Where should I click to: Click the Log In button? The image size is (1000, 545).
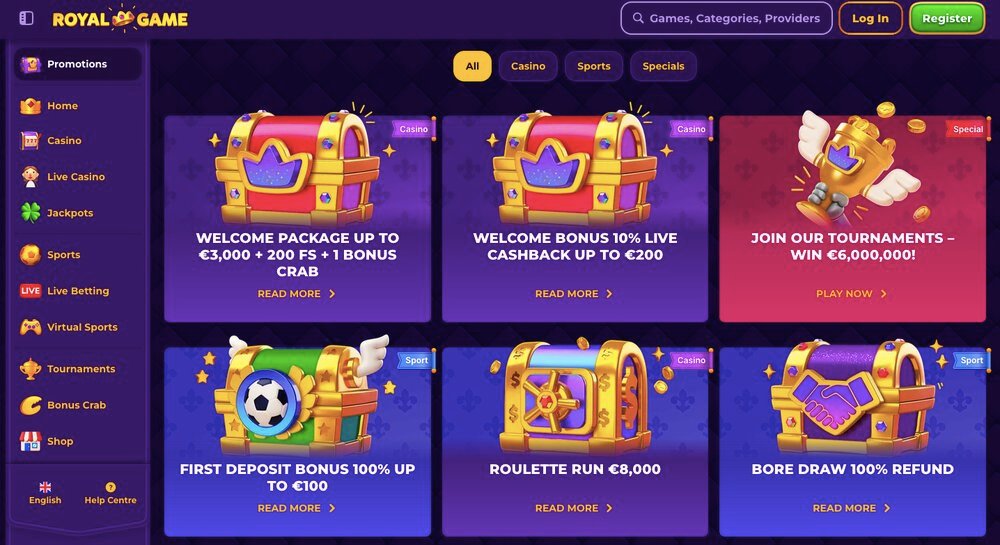[871, 18]
